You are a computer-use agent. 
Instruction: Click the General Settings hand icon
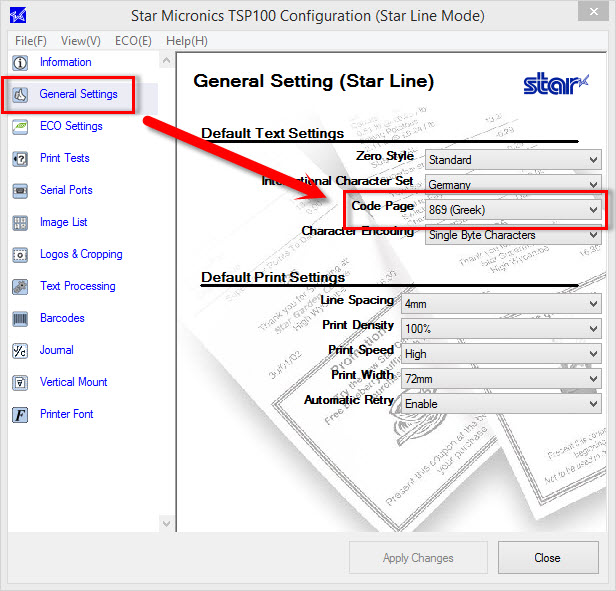[20, 95]
